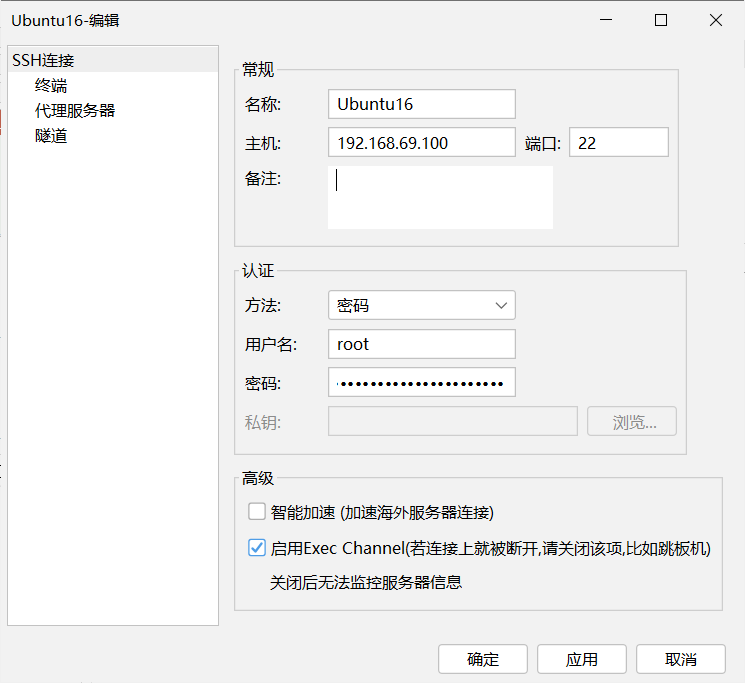Open the 代理服务器 settings page
The image size is (745, 683).
(75, 111)
